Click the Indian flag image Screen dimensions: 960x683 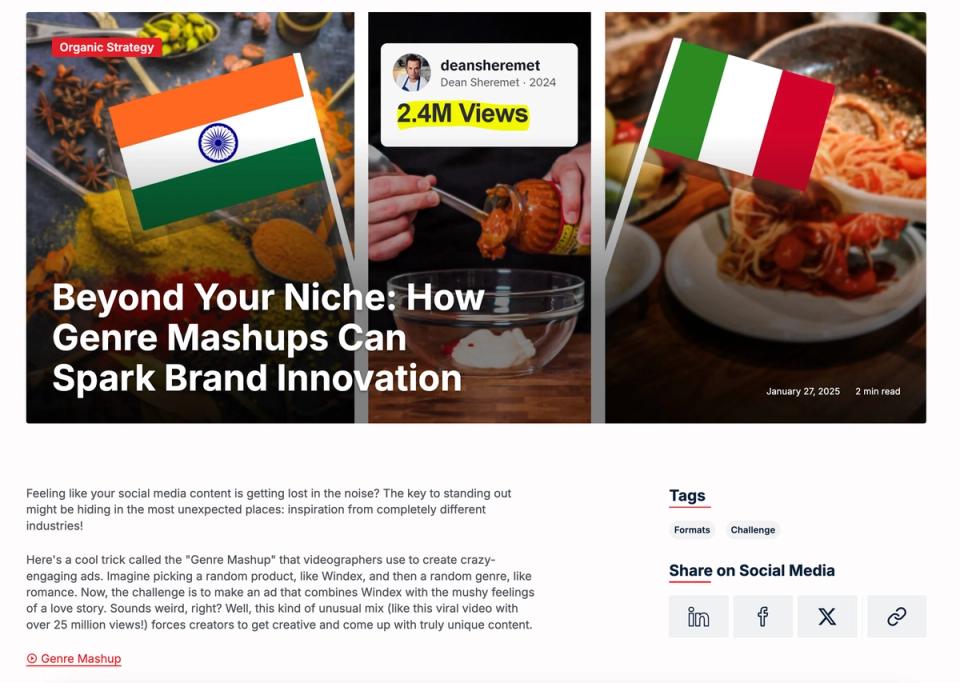tap(218, 142)
